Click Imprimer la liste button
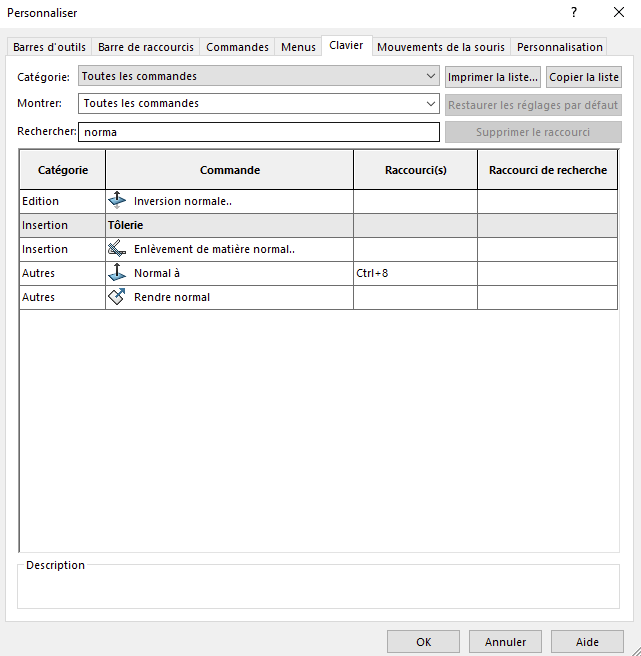The width and height of the screenshot is (641, 656). coord(493,77)
